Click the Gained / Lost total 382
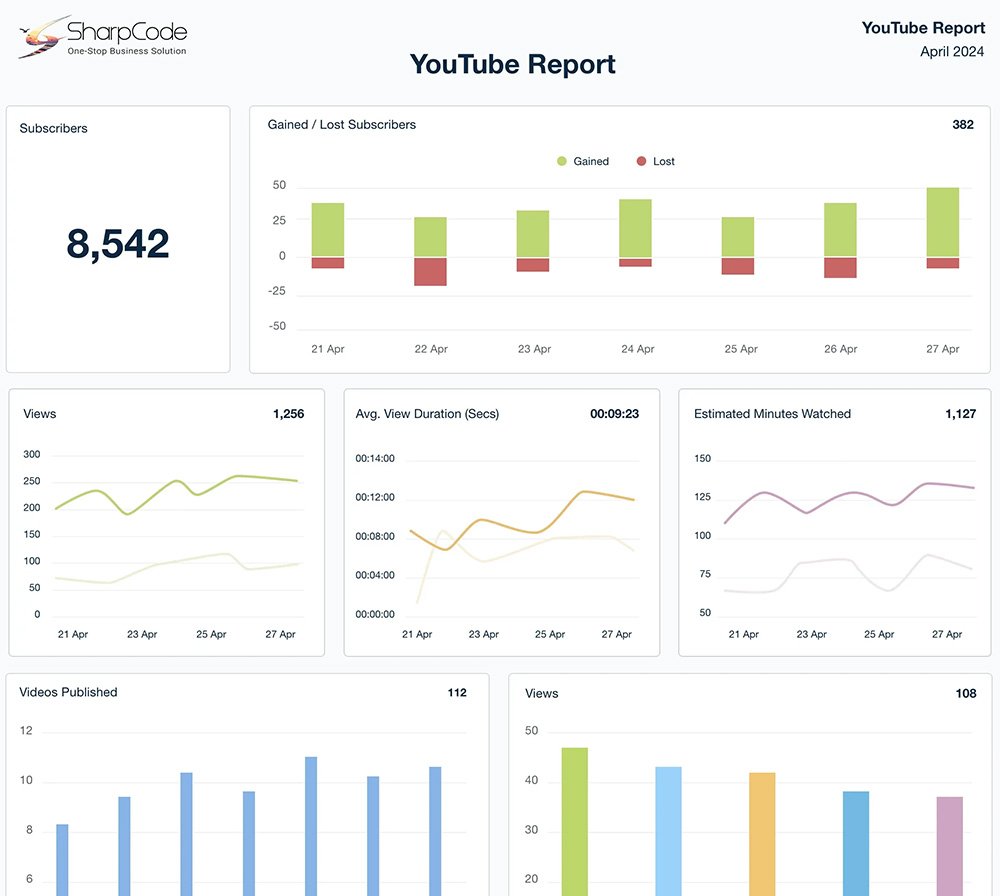1000x896 pixels. pos(962,125)
